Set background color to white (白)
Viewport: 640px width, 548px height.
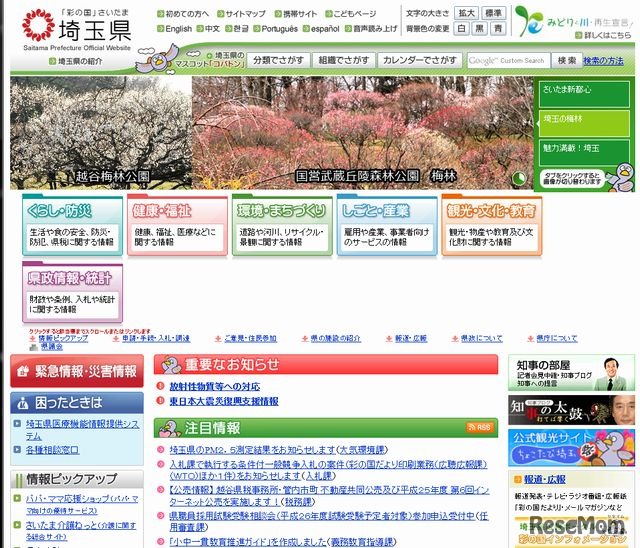462,29
